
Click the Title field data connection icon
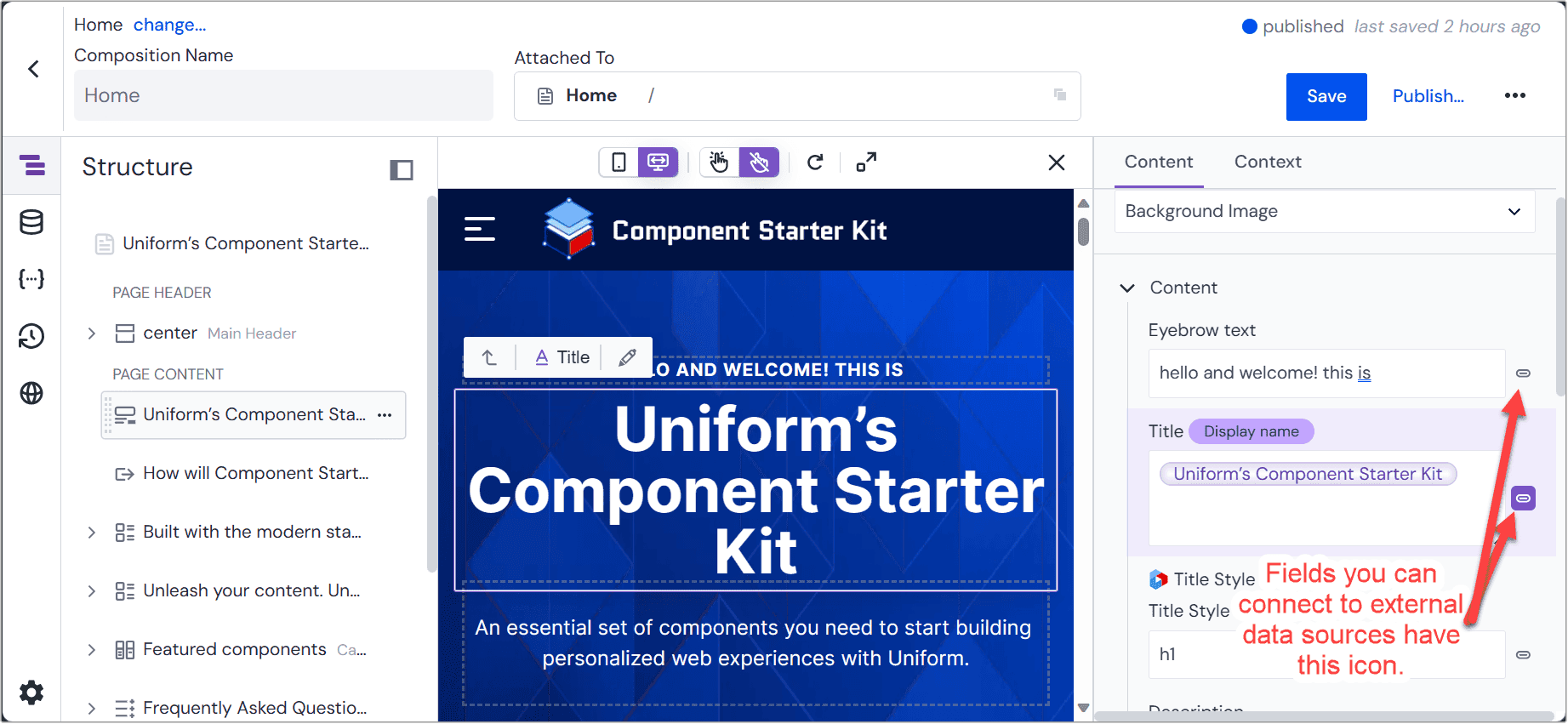point(1523,498)
